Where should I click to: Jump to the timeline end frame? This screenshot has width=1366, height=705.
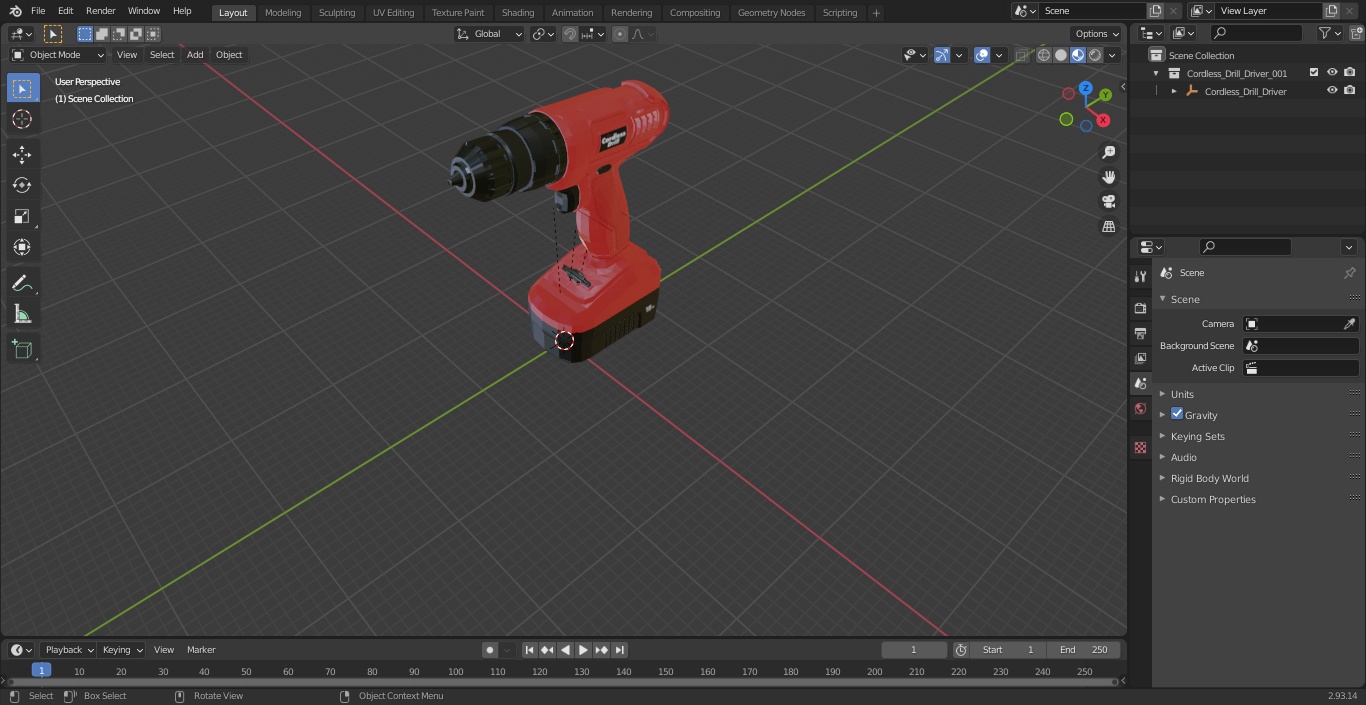619,650
